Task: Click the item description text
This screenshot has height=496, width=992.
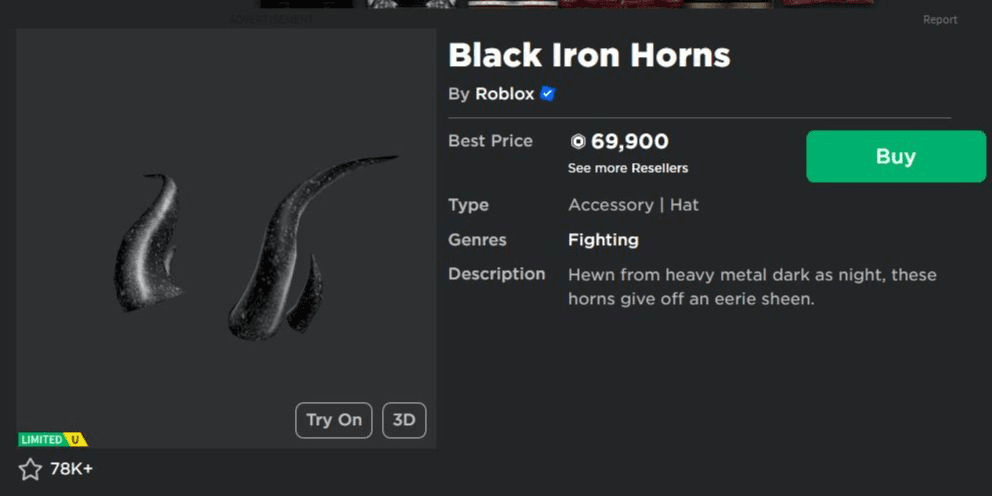Action: click(752, 287)
